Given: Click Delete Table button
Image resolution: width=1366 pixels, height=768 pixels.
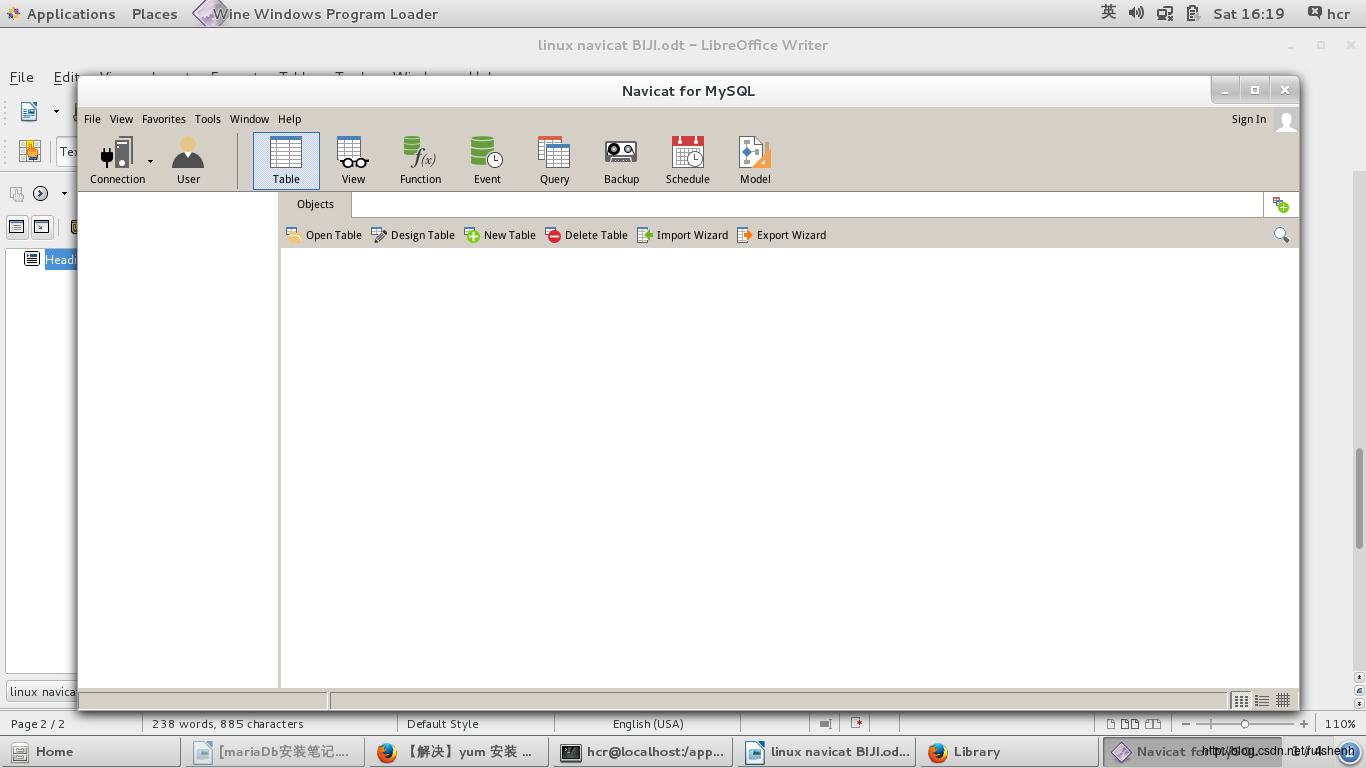Looking at the screenshot, I should tap(587, 235).
